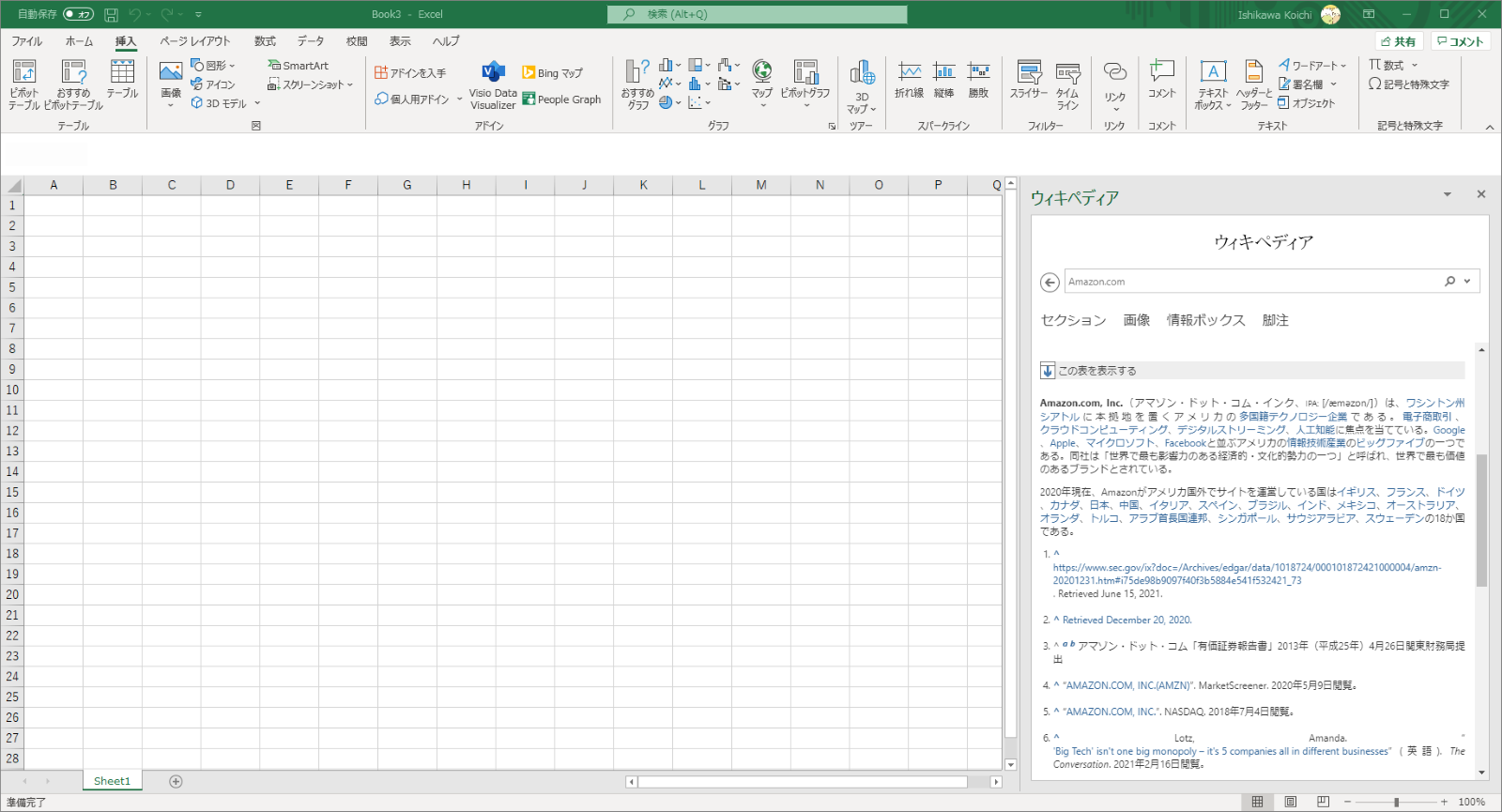Screen dimensions: 1502x812
Task: Open the 表示 tab
Action: [x=401, y=41]
